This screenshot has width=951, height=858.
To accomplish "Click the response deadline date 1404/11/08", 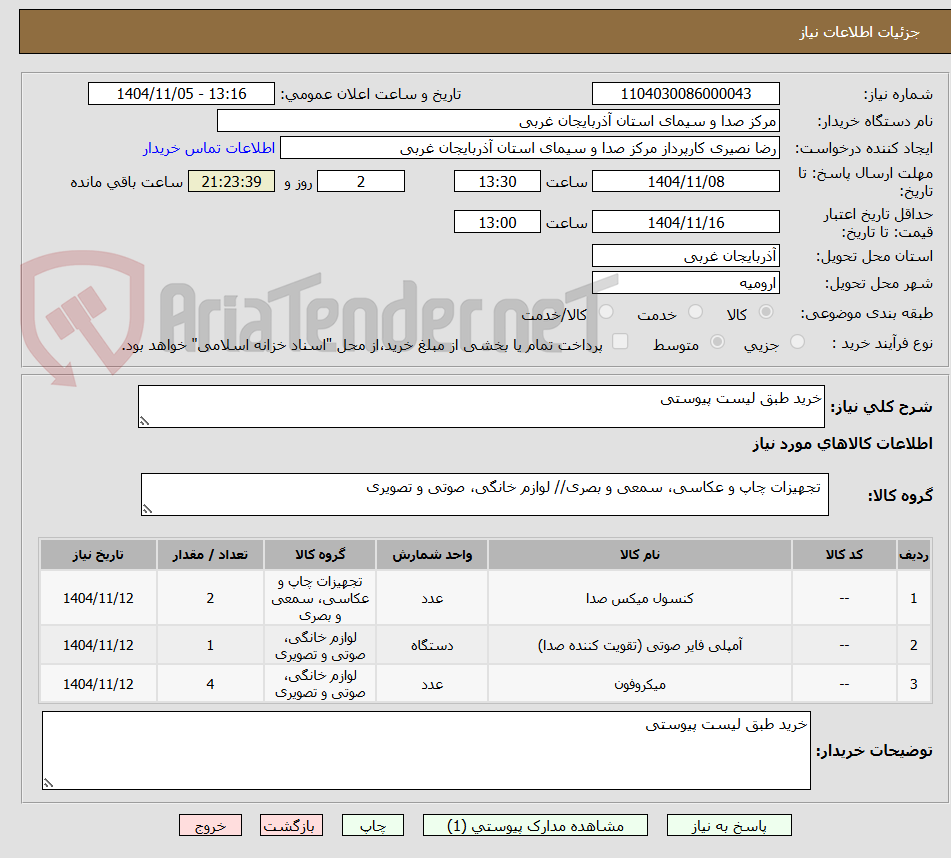I will (x=685, y=181).
